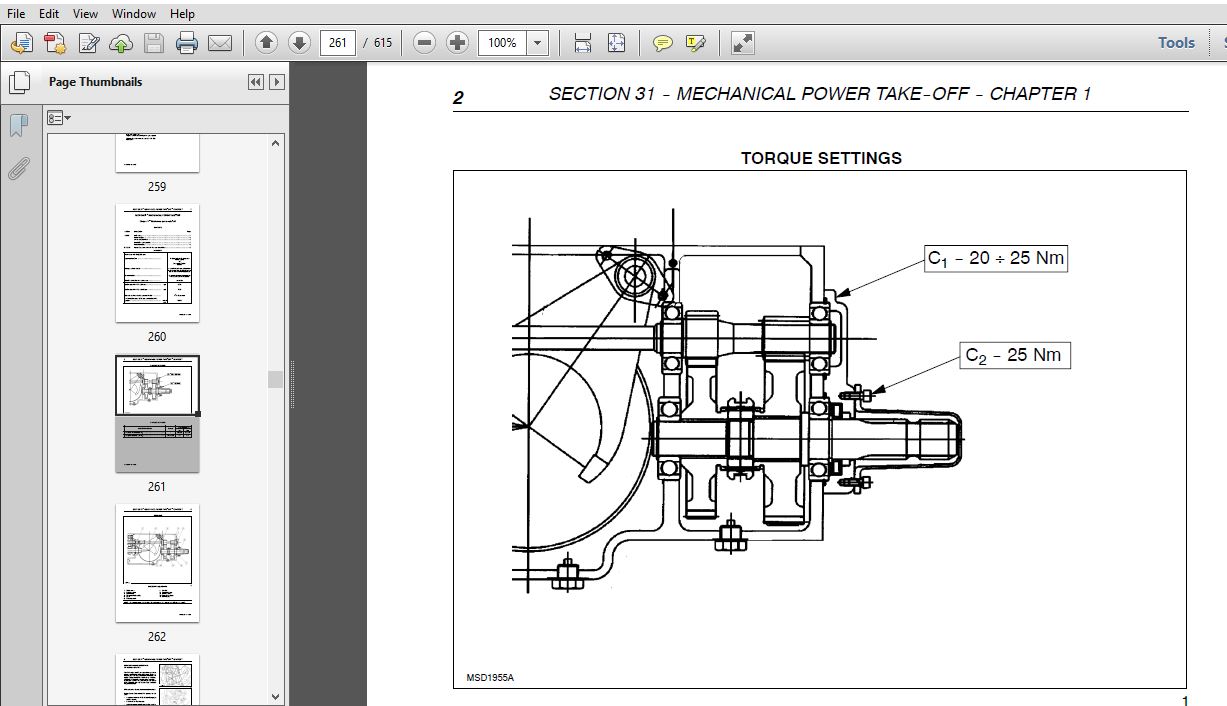Switch to Read Mode via expand icon
The width and height of the screenshot is (1227, 706).
point(742,43)
